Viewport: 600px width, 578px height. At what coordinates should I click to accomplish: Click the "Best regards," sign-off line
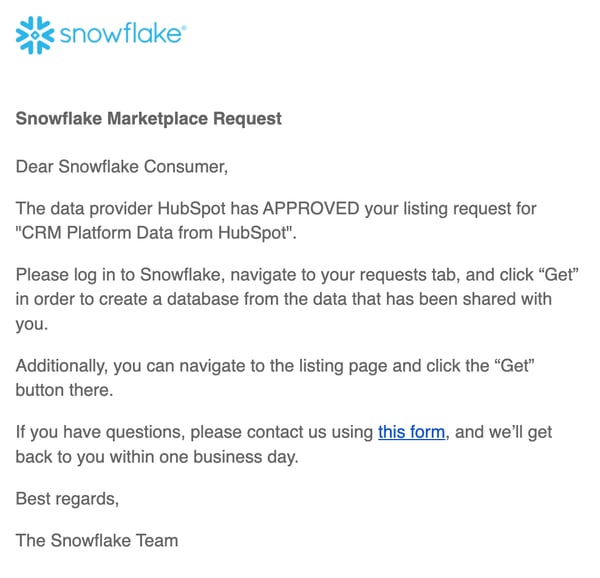click(67, 499)
